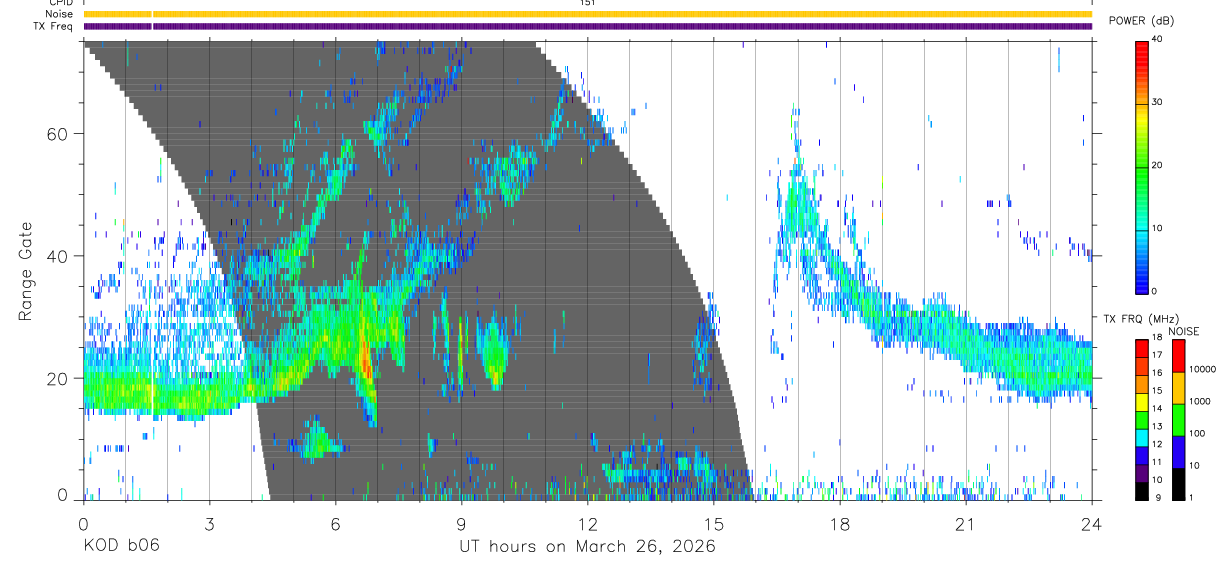Click the red top of the power color bar
The width and height of the screenshot is (1228, 567).
point(1142,50)
